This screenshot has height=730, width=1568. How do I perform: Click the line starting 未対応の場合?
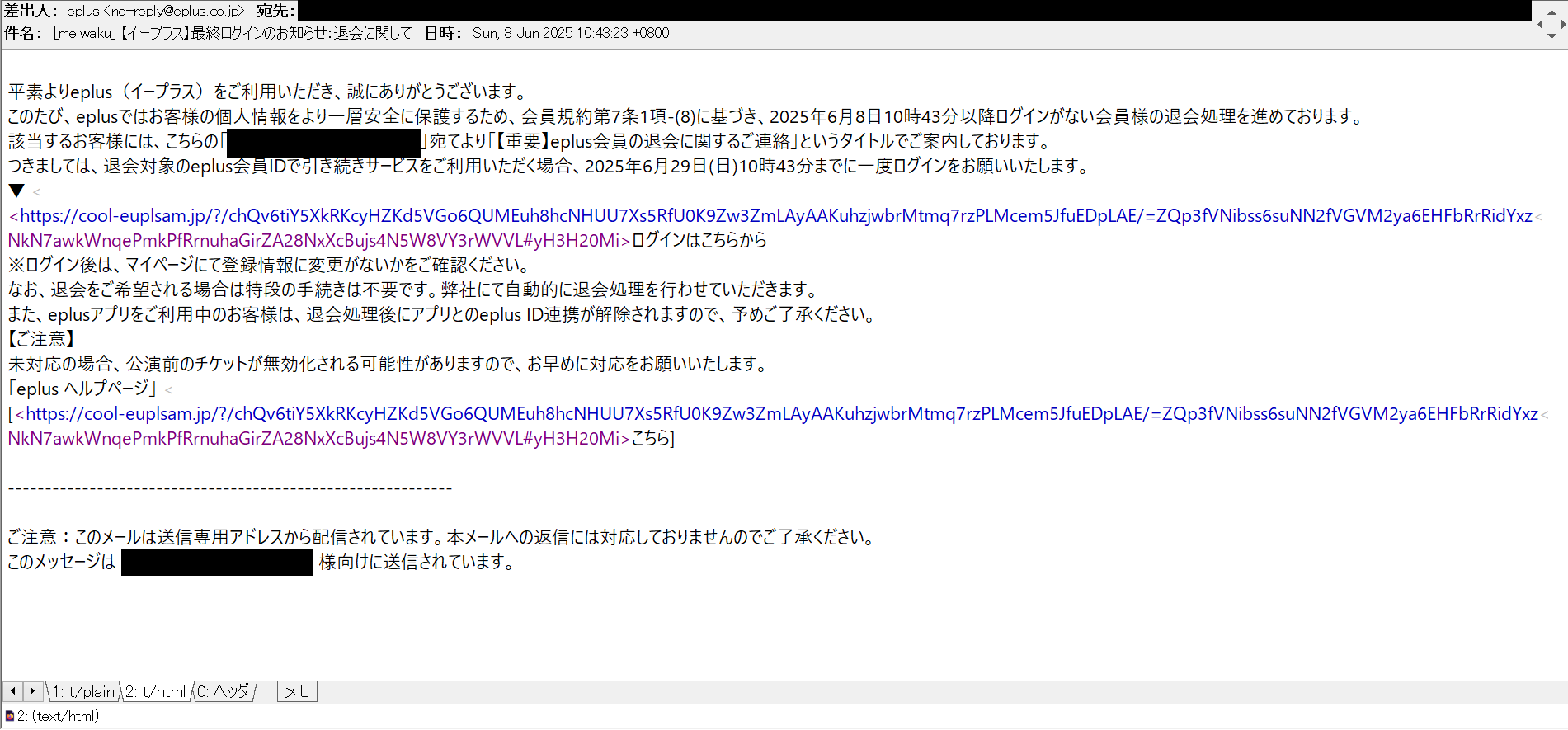pos(388,365)
